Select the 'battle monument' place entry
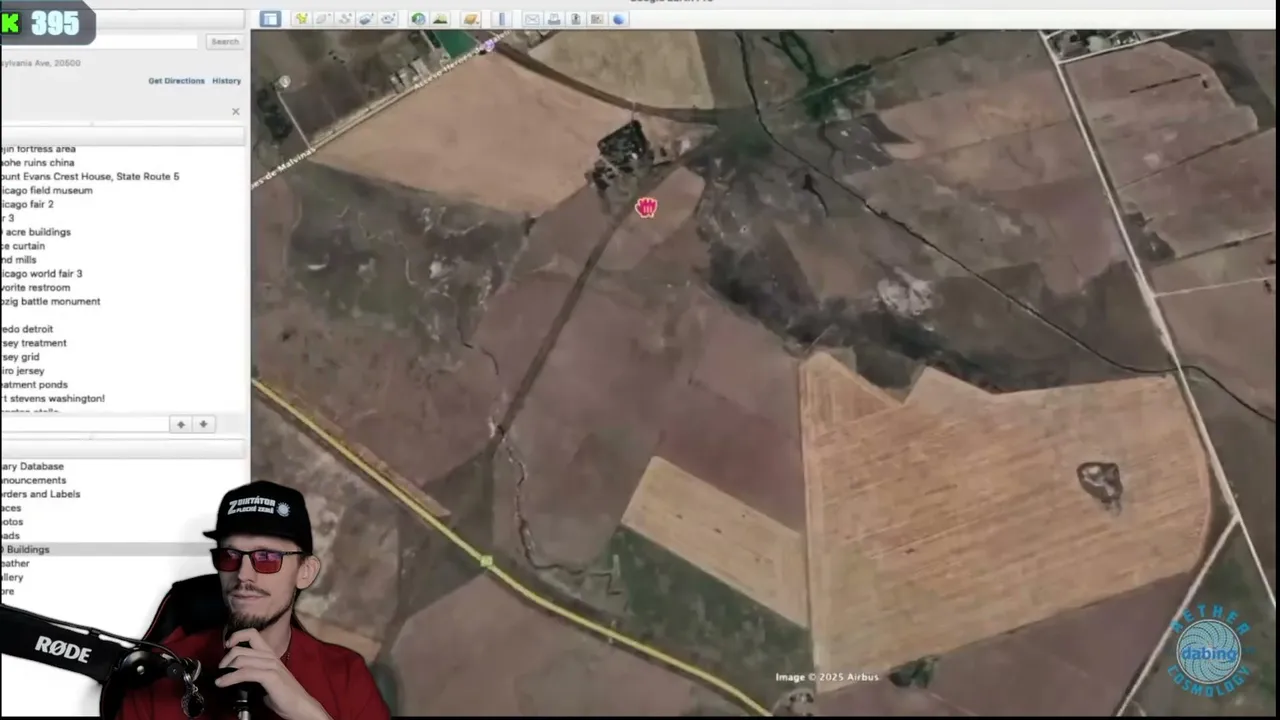 coord(50,302)
